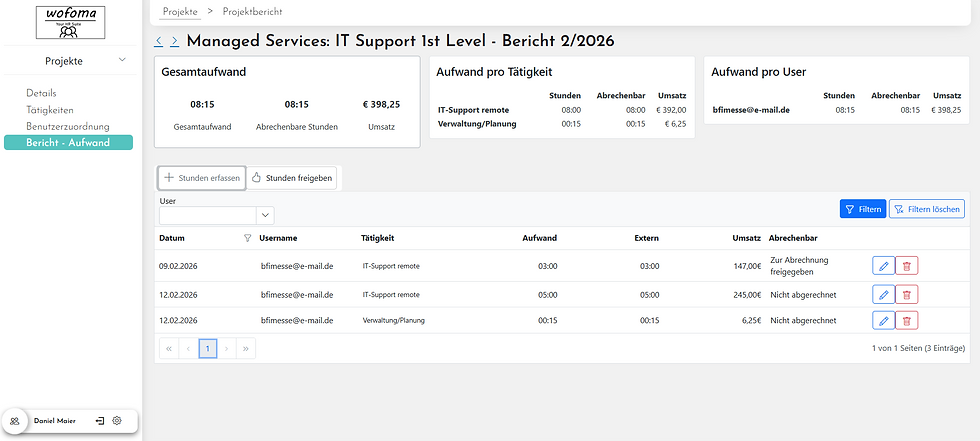
Task: Click the Stunden freigeben button
Action: click(291, 177)
